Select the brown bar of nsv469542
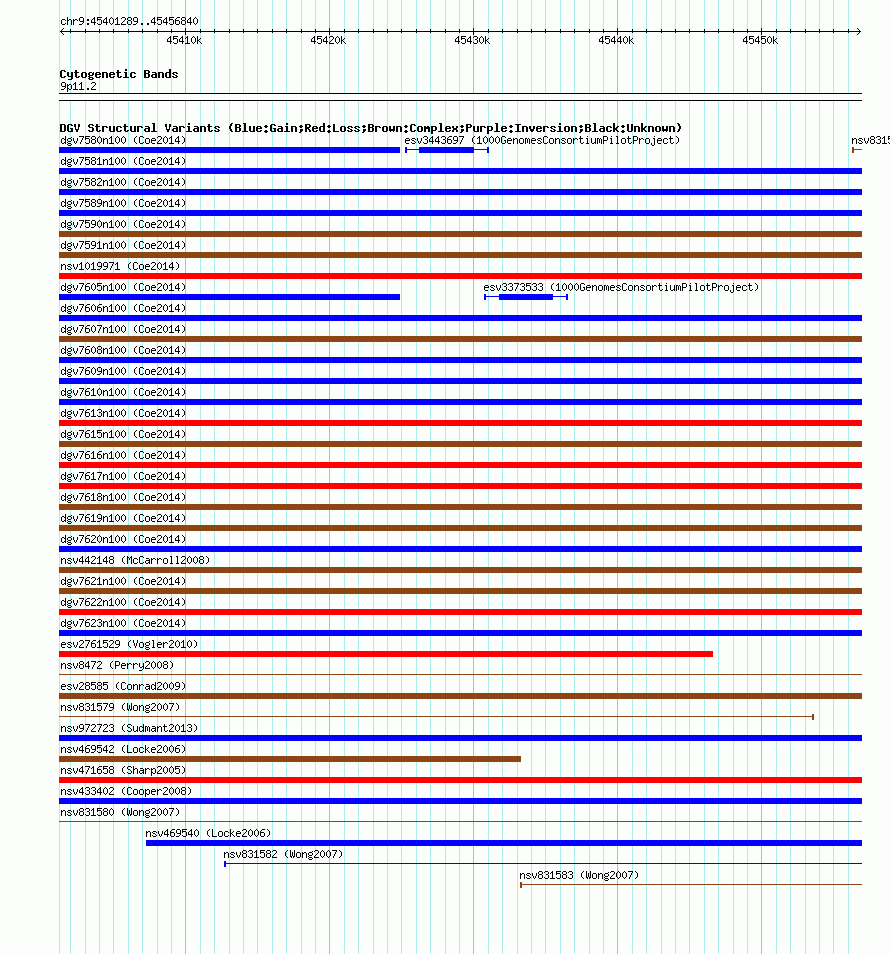Viewport: 890px width, 954px height. click(290, 759)
